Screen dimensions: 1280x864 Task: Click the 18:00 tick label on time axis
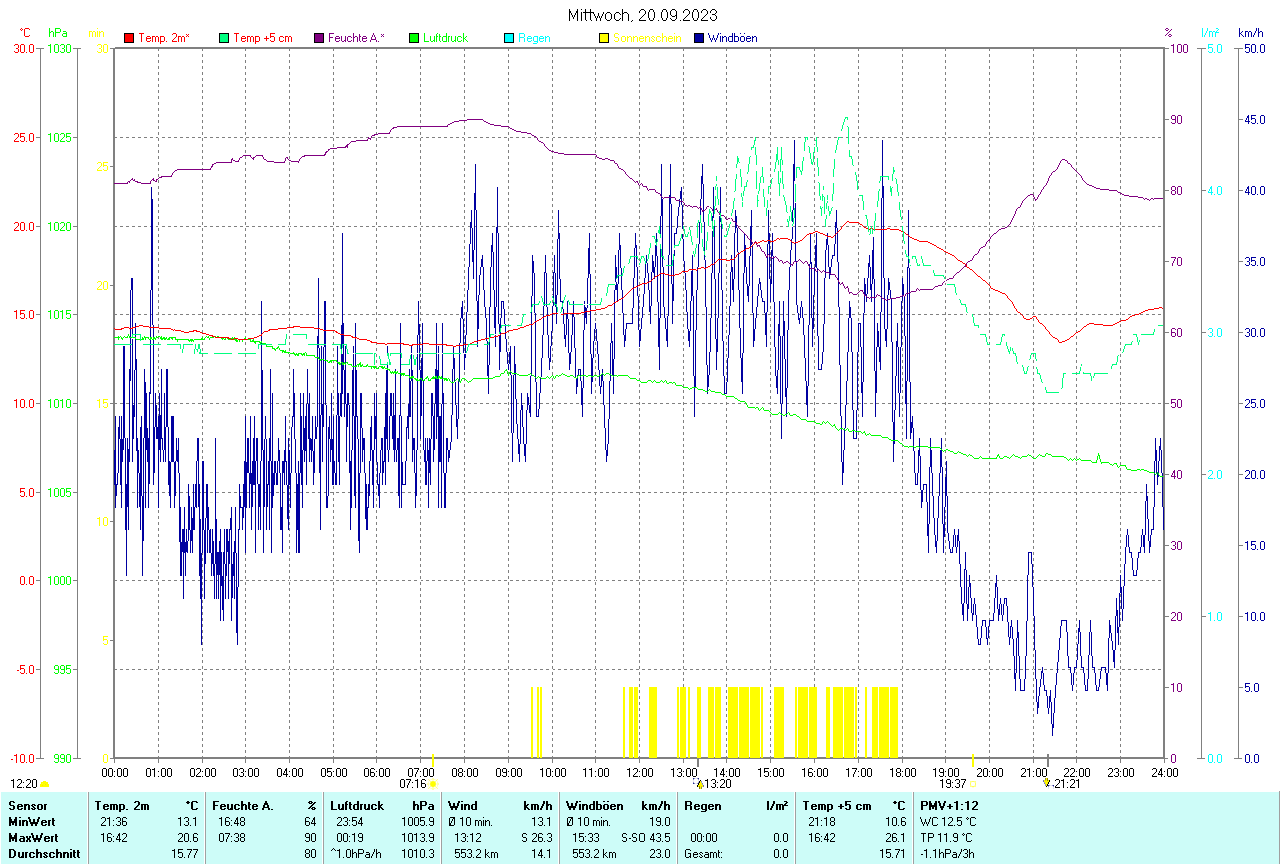(x=902, y=772)
